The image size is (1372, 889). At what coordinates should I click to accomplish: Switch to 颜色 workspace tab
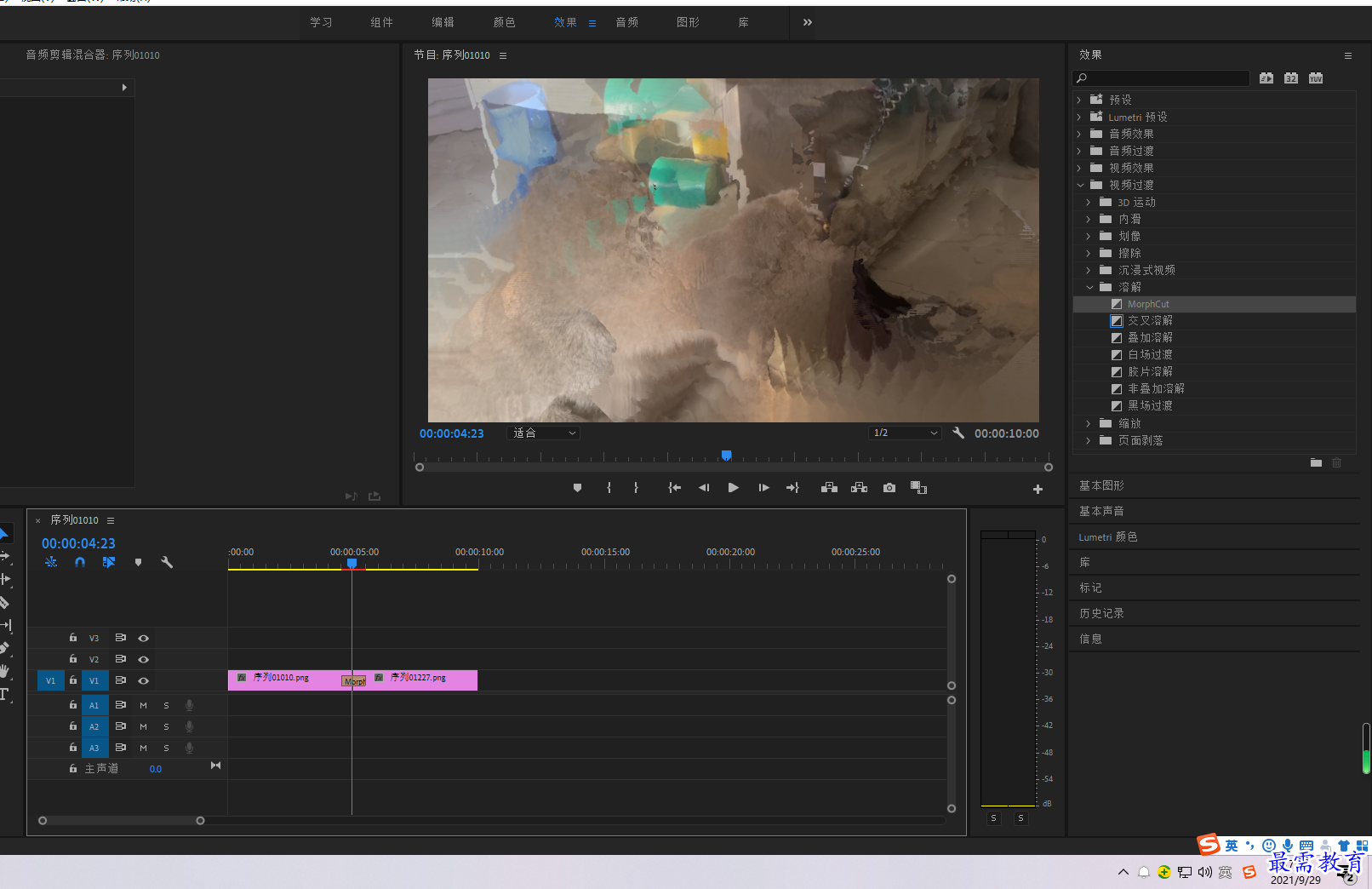point(504,22)
